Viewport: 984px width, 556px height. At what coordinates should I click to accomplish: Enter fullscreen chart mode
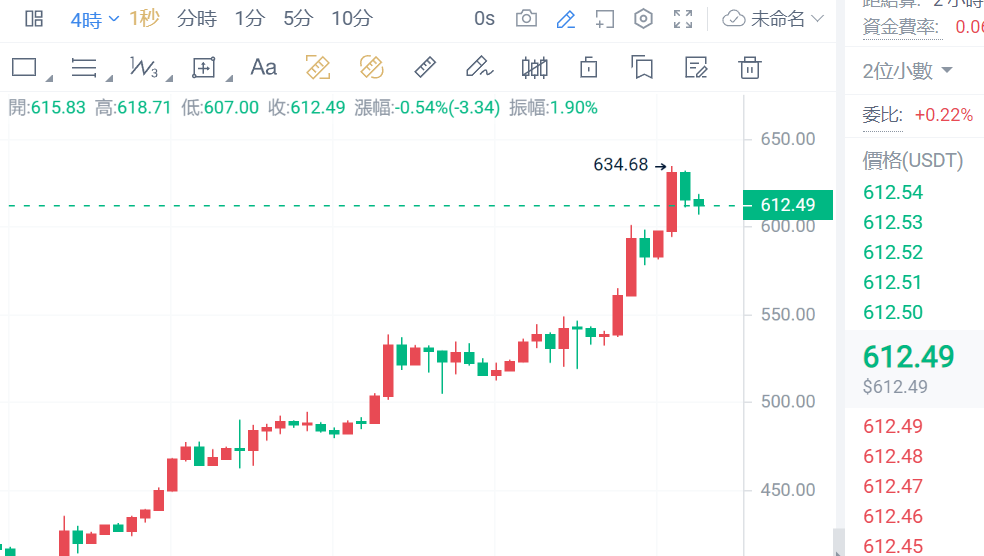[683, 18]
